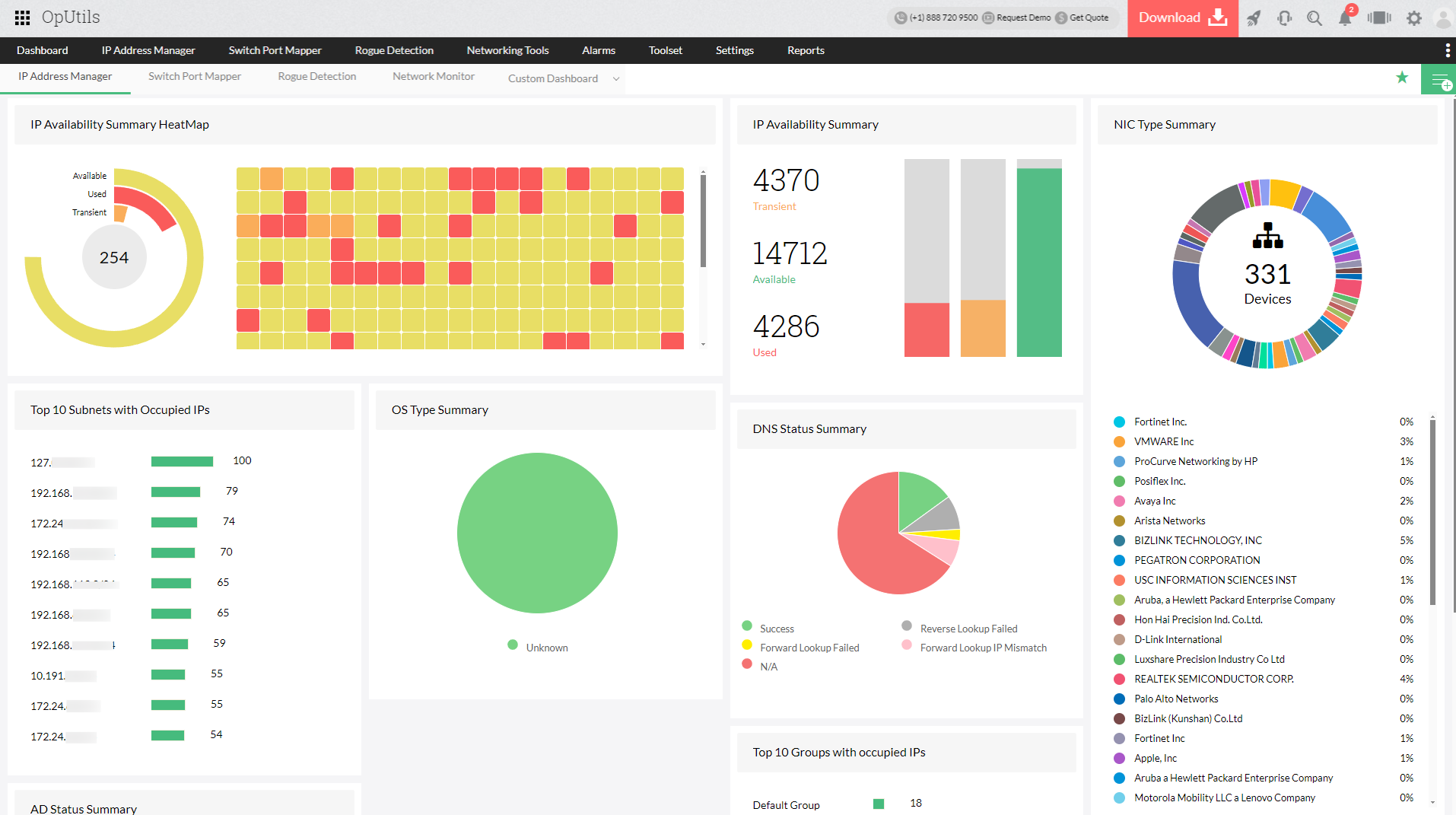Open the Dashboard menu
The height and width of the screenshot is (815, 1456).
tap(43, 50)
